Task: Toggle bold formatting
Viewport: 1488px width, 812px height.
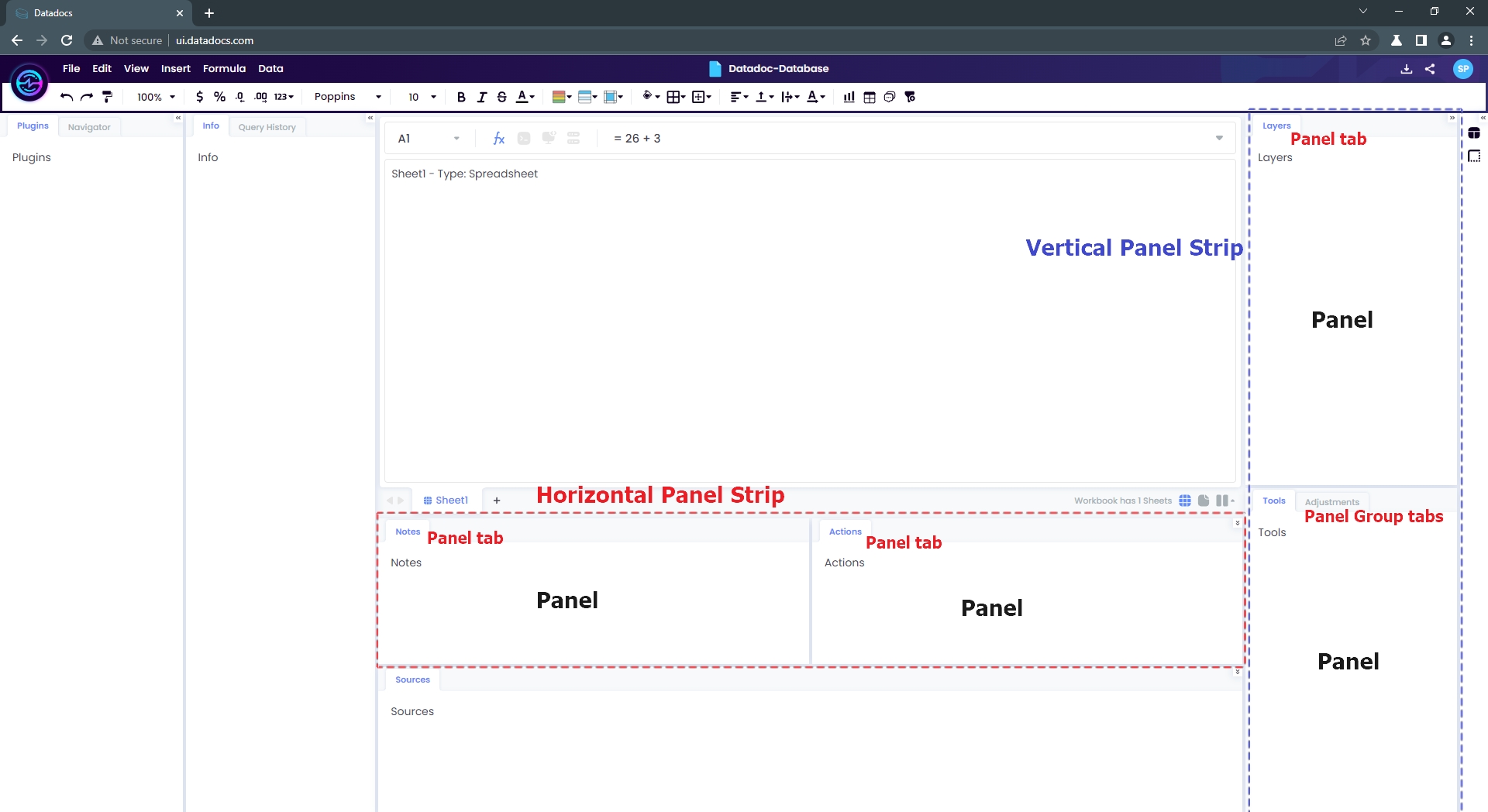Action: pos(461,97)
